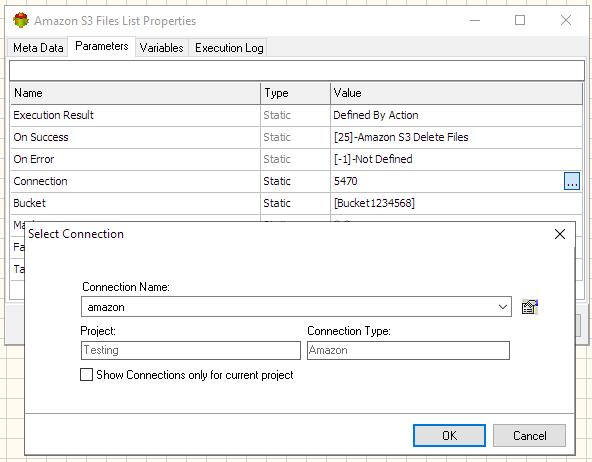Viewport: 592px width, 462px height.
Task: Click the Connection Type field showing Amazon
Action: pos(408,350)
